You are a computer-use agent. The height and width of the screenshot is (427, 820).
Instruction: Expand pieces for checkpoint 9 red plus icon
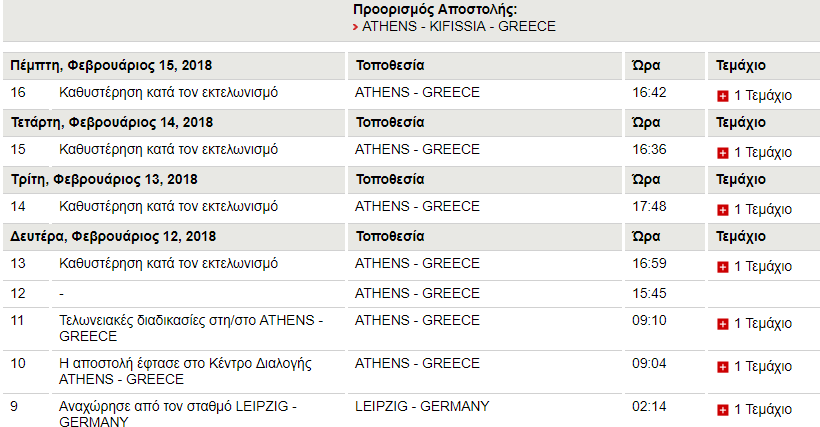(x=723, y=410)
